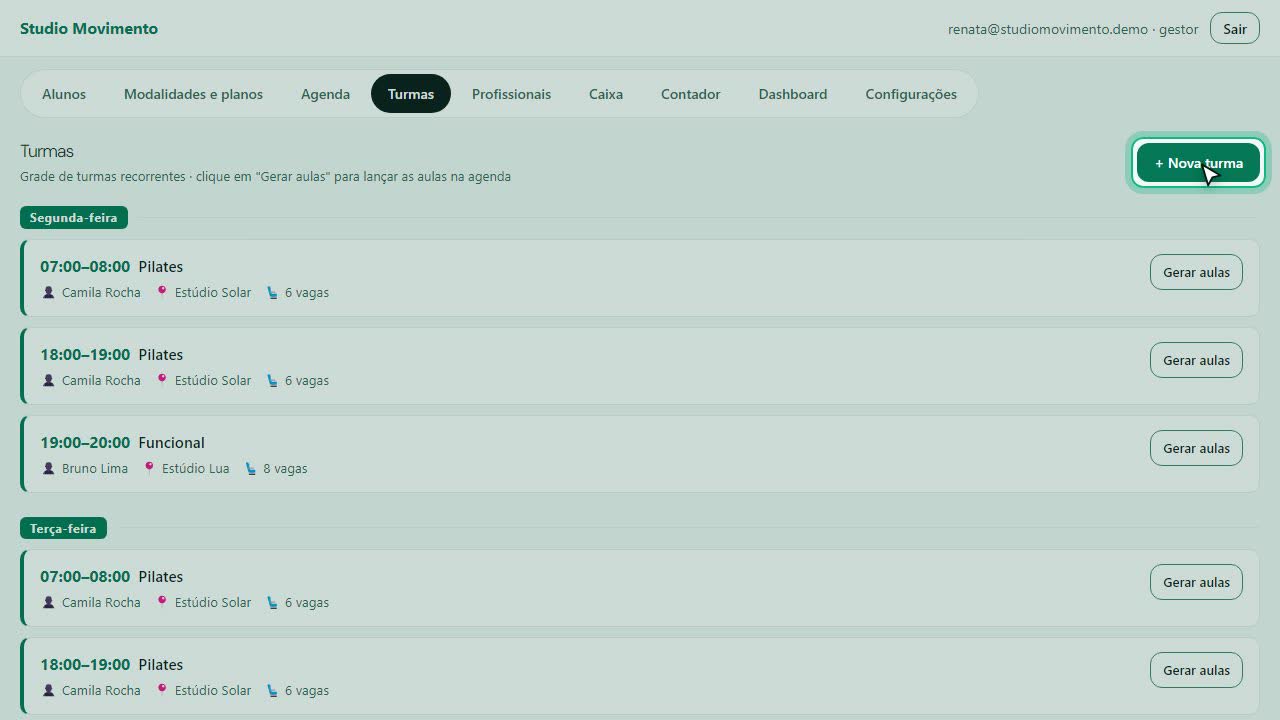Select the pin icon in Monday 18:00 Pilates
This screenshot has width=1280, height=720.
[161, 381]
